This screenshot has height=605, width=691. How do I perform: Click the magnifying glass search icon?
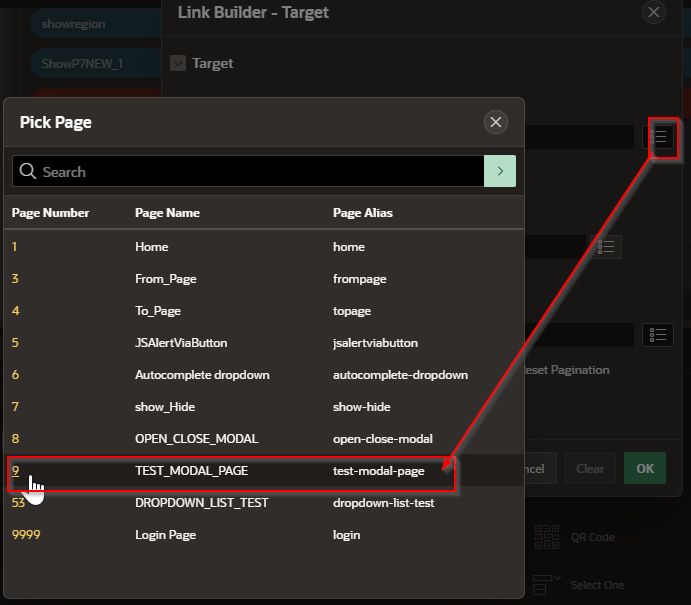point(27,171)
